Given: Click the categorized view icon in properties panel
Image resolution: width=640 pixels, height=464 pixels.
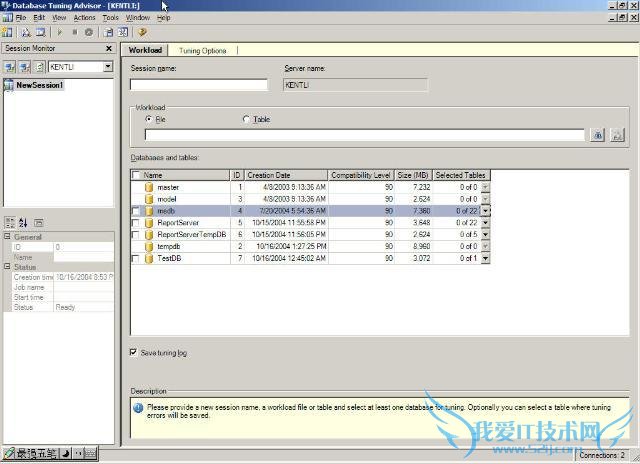Looking at the screenshot, I should coord(10,222).
